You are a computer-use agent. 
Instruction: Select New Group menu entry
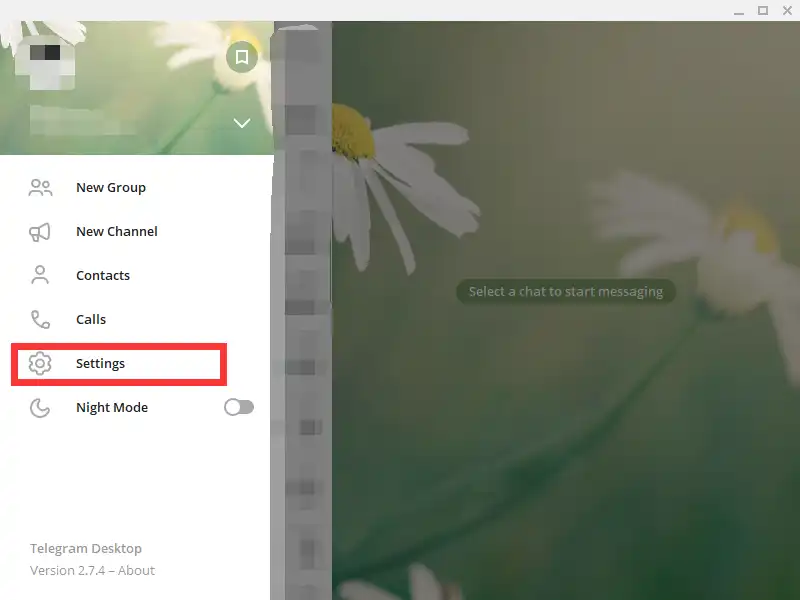111,187
